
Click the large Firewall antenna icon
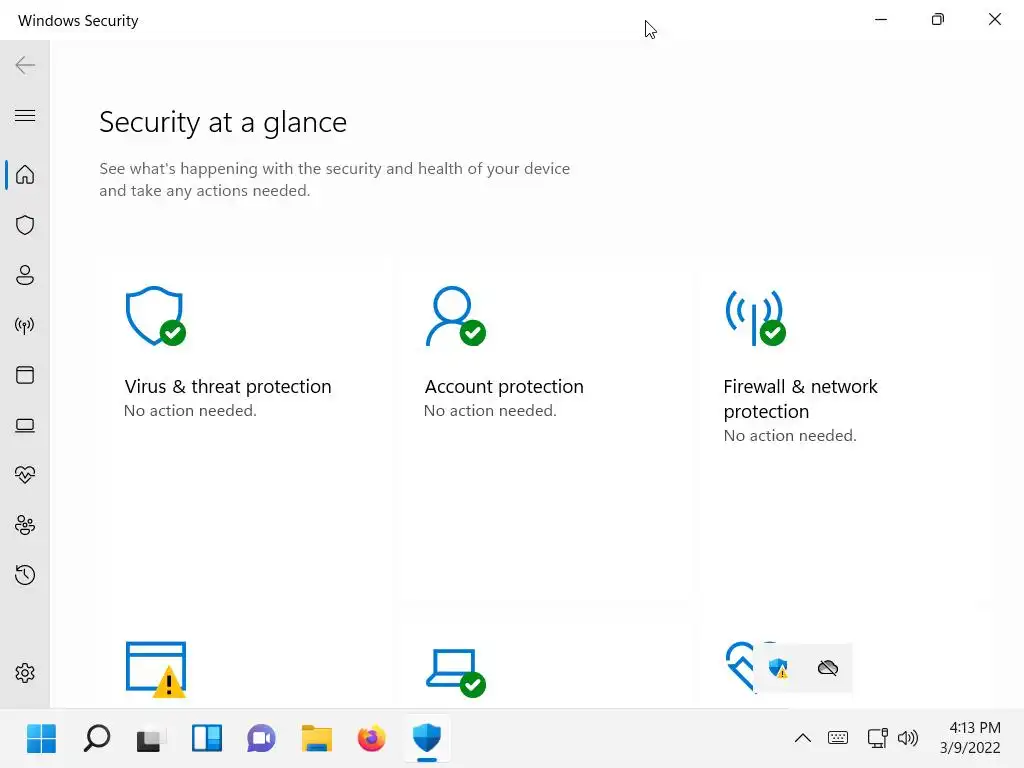click(x=755, y=317)
